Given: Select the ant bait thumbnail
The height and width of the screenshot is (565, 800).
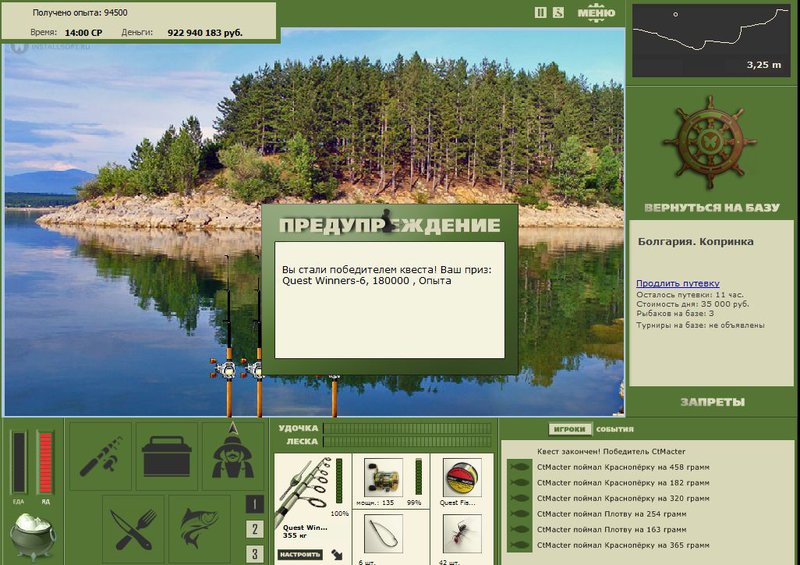Looking at the screenshot, I should 462,534.
